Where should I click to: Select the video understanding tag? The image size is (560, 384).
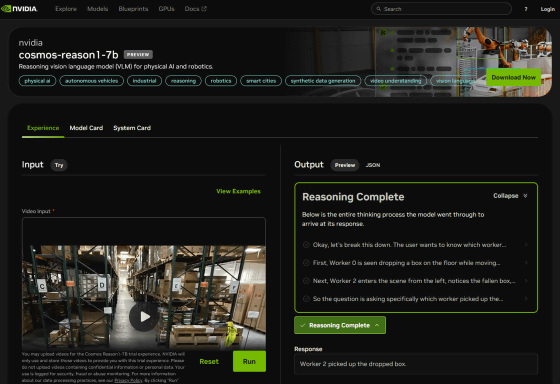pos(396,81)
